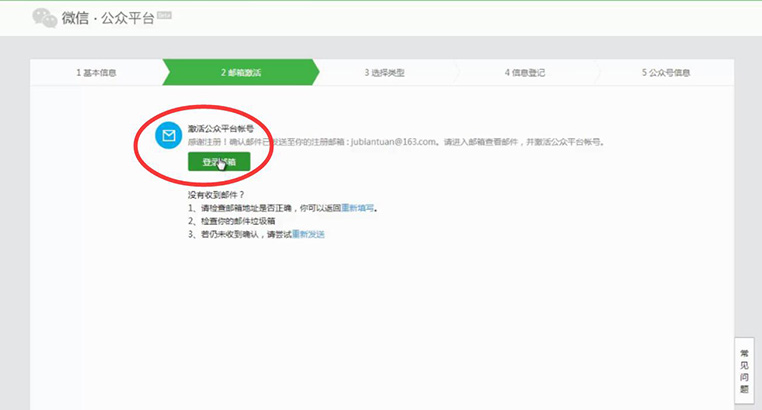Select step 2 邮箱激活

point(240,73)
